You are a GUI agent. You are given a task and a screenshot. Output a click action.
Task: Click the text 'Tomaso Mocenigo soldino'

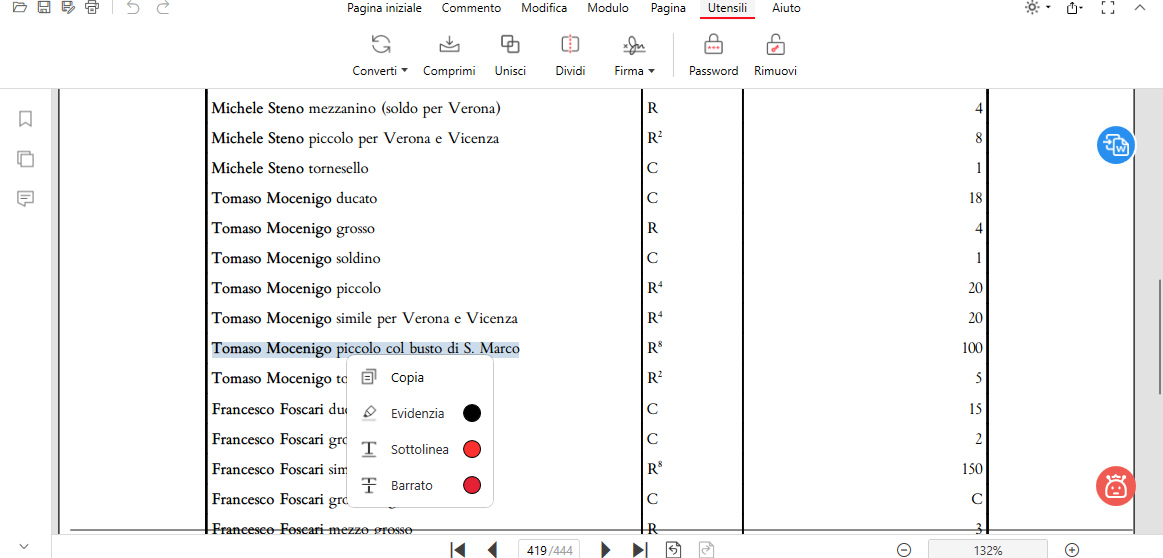point(297,258)
